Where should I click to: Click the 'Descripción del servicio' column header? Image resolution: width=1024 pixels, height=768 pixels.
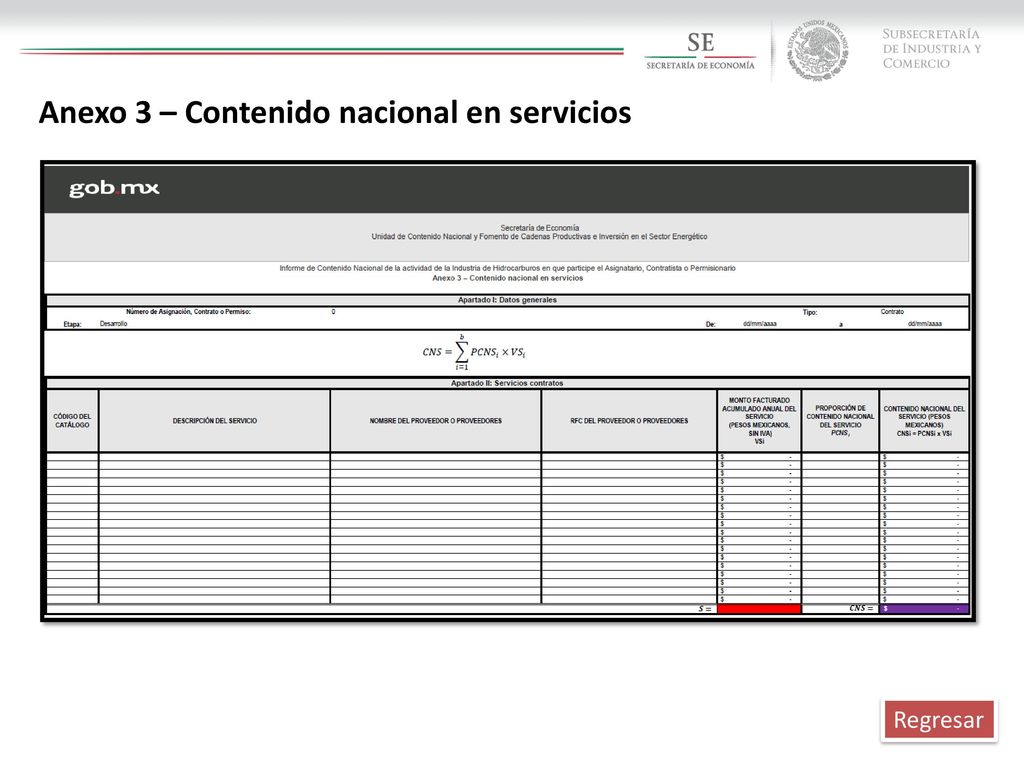[215, 421]
